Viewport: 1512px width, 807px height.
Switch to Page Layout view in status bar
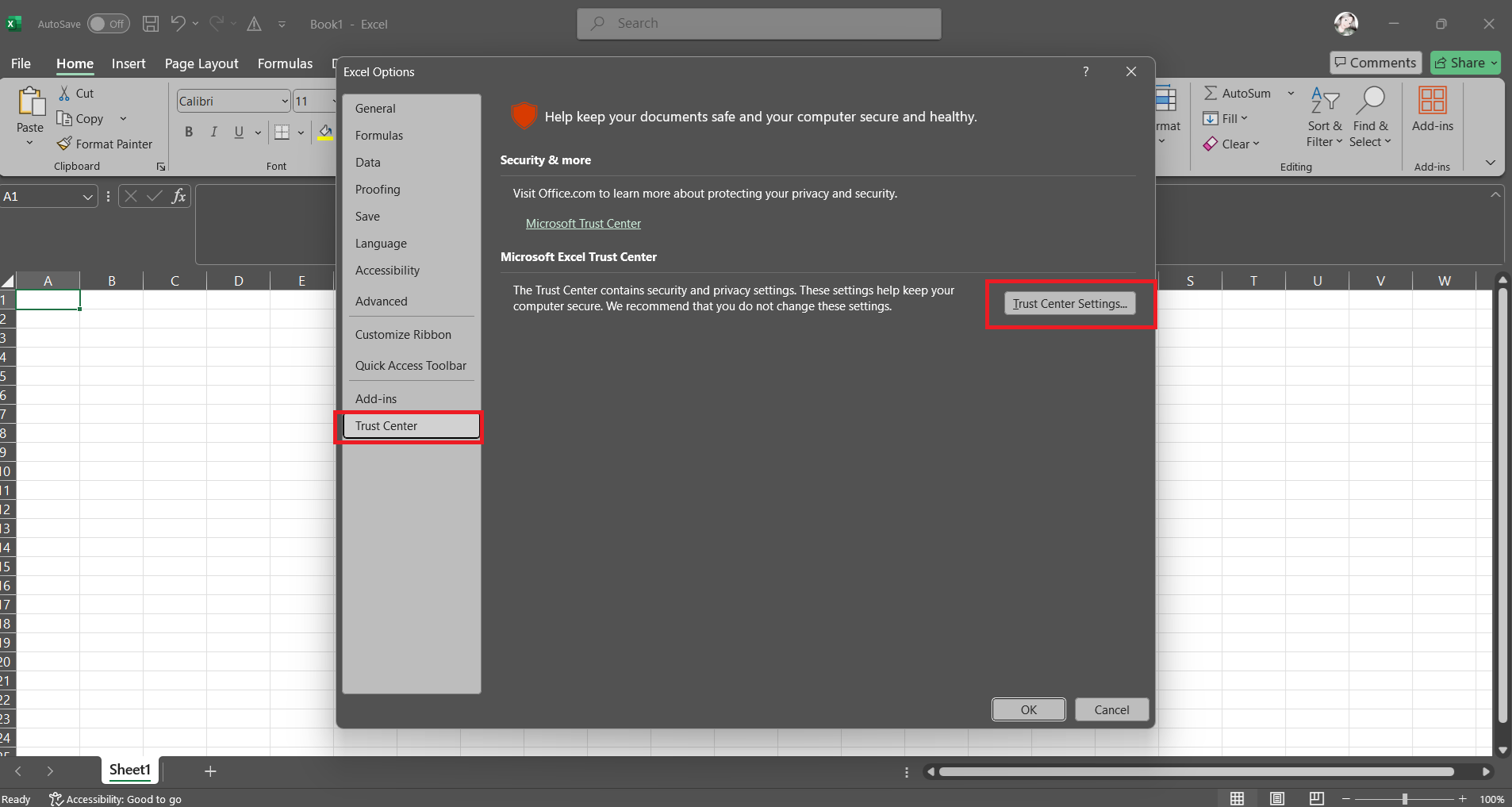click(1277, 798)
